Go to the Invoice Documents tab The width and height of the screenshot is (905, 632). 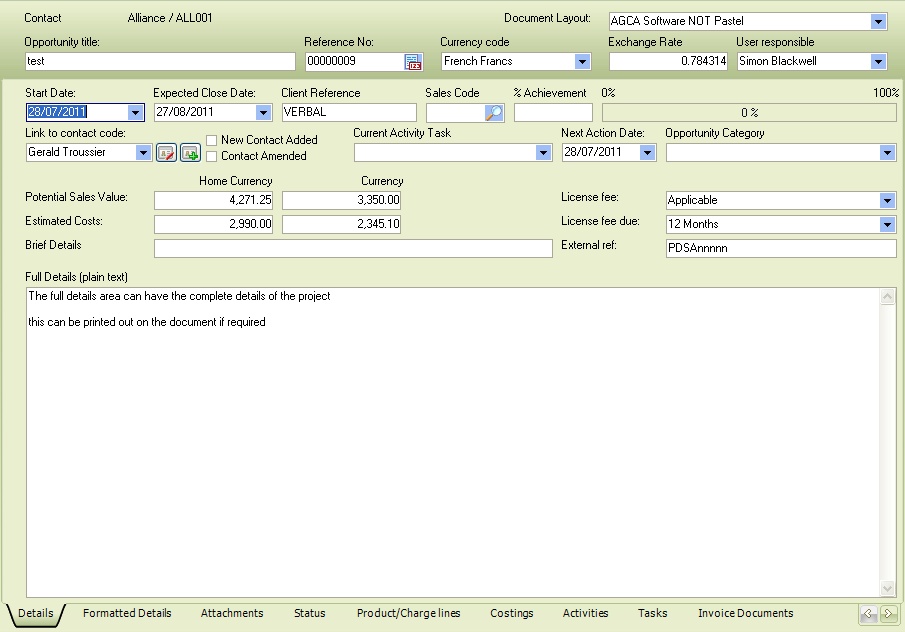click(745, 613)
